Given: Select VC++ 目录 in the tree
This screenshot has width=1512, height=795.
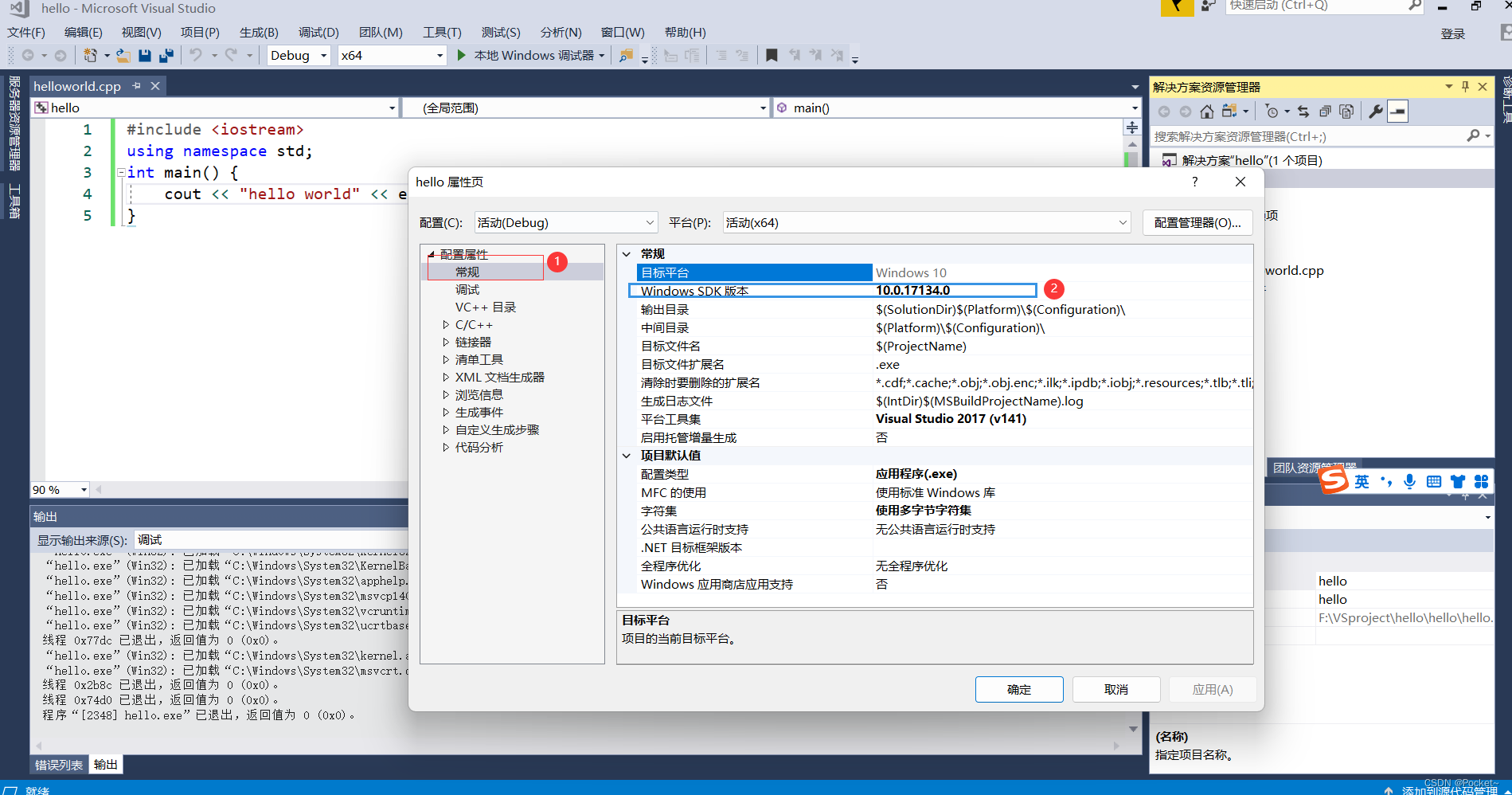Looking at the screenshot, I should pyautogui.click(x=486, y=307).
